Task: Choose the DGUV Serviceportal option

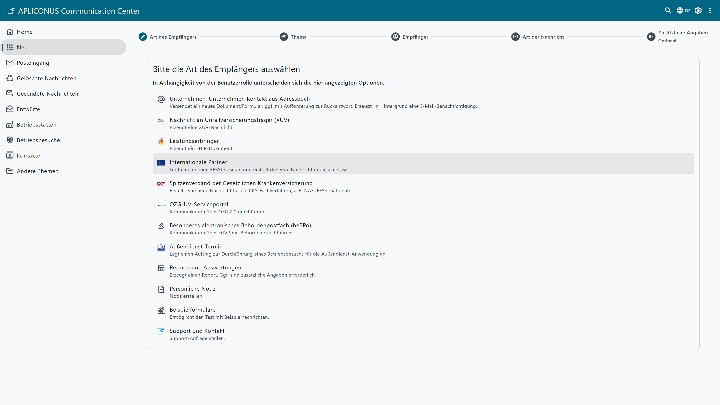Action: [x=423, y=208]
